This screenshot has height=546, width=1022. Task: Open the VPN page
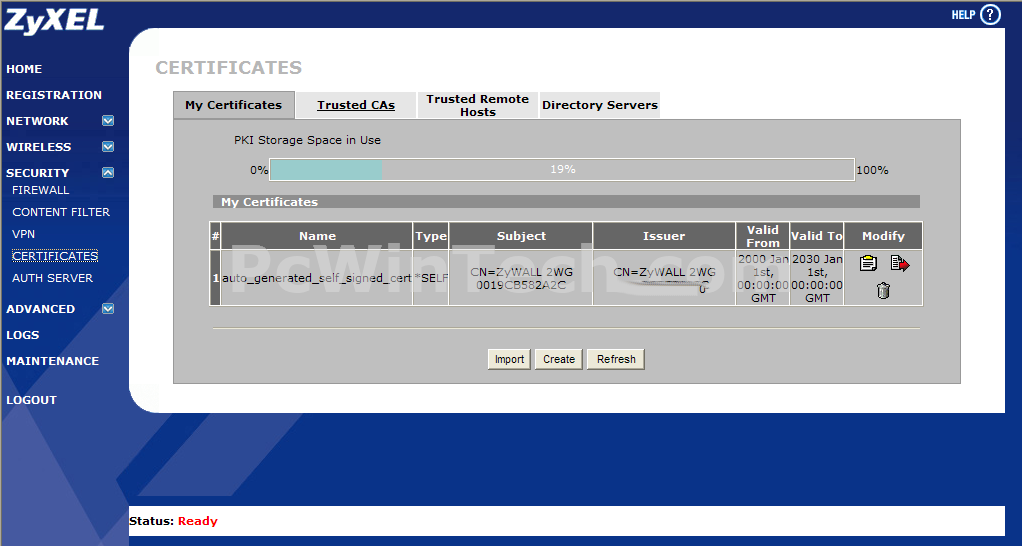point(23,234)
